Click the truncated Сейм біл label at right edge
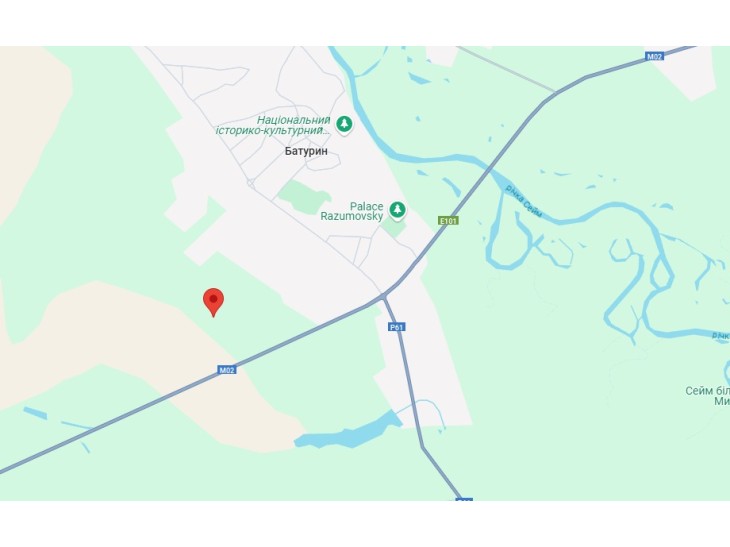This screenshot has height=547, width=730. click(x=708, y=396)
